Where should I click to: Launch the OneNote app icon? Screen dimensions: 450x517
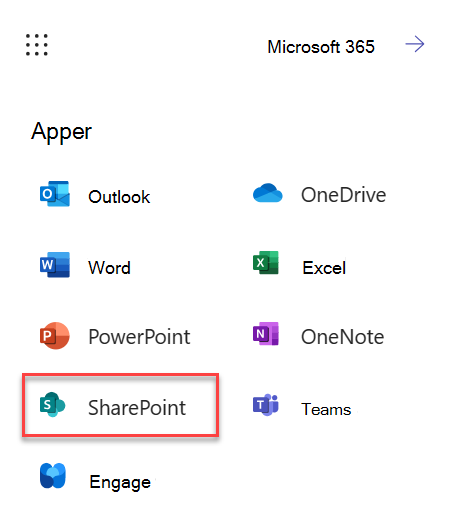(x=266, y=334)
